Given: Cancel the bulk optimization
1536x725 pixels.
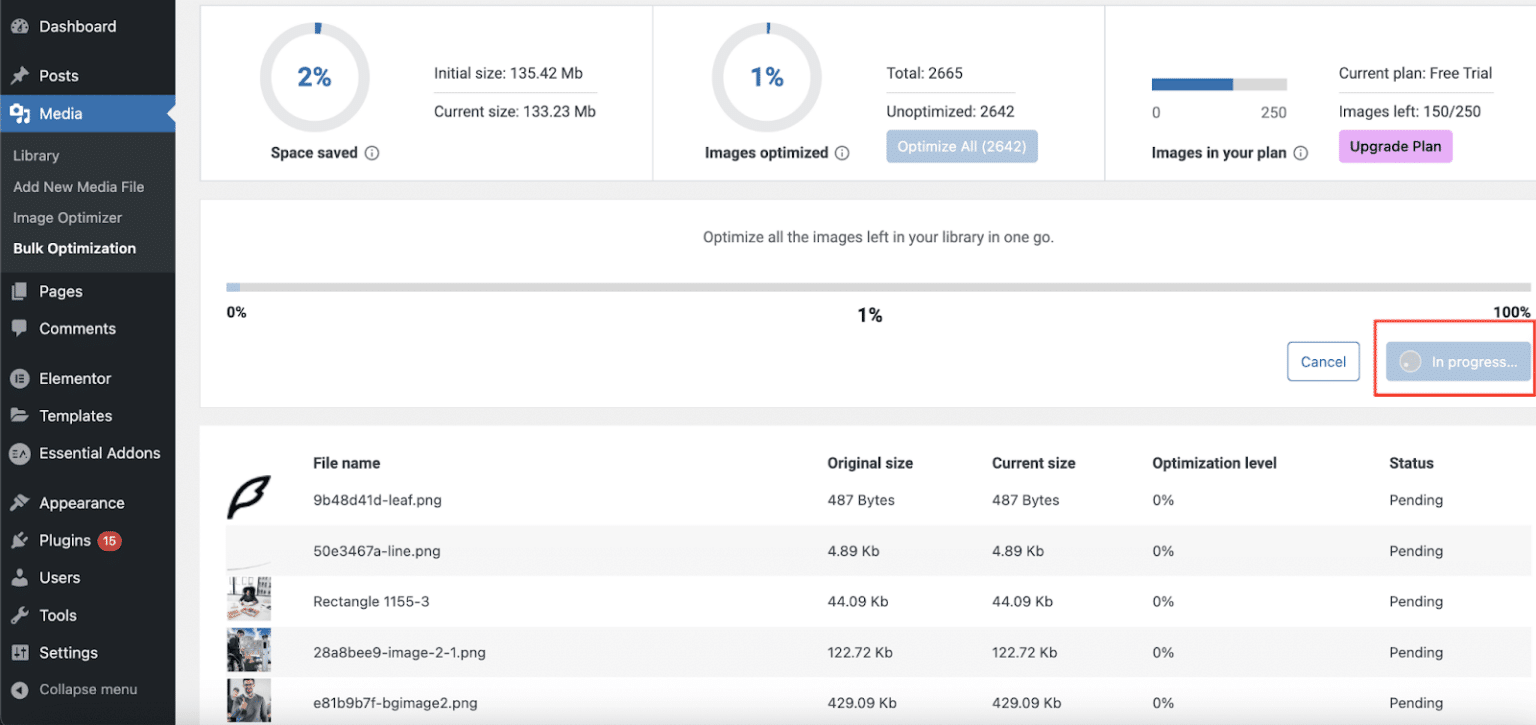Looking at the screenshot, I should 1323,361.
